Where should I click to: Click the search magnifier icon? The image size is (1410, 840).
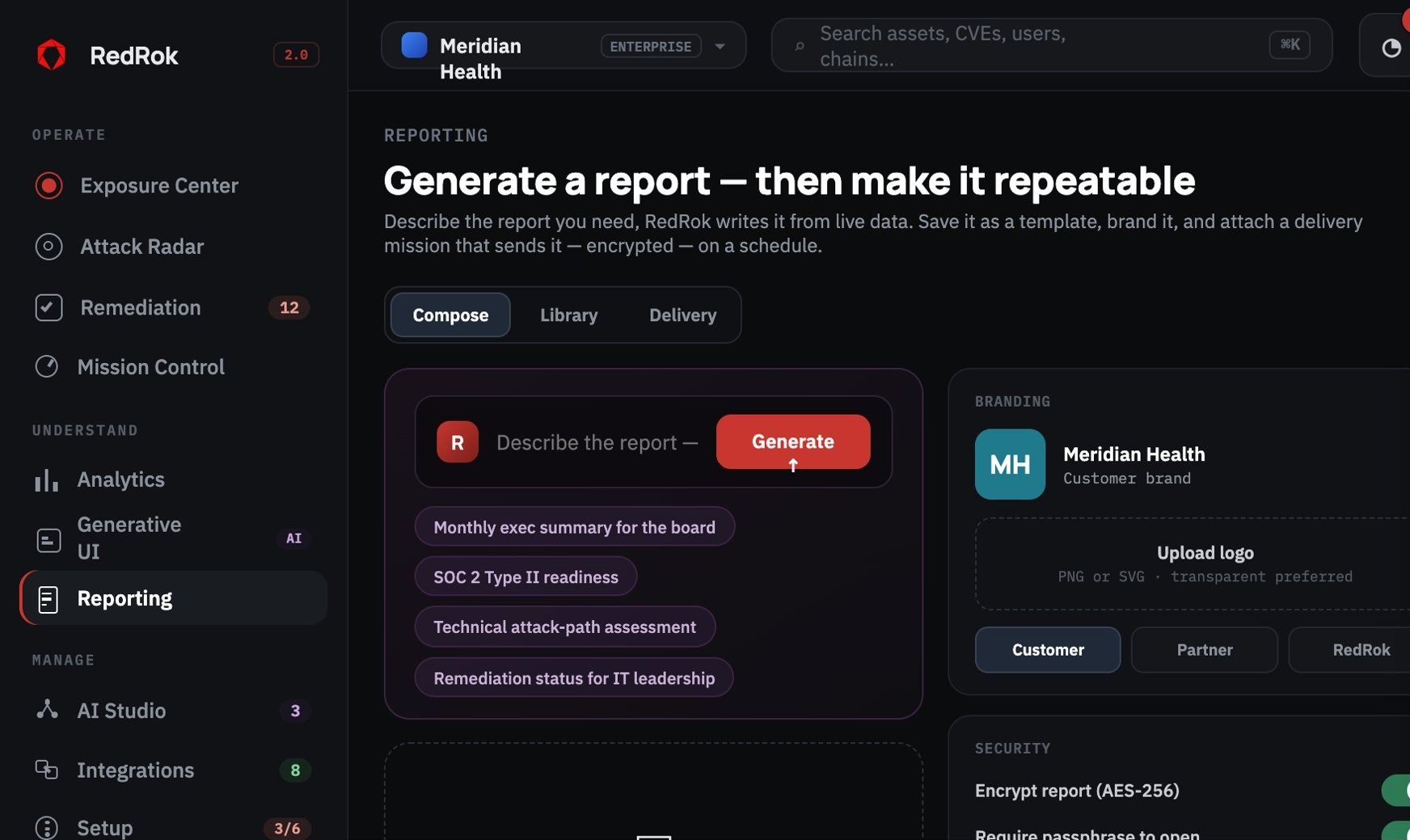pyautogui.click(x=800, y=46)
